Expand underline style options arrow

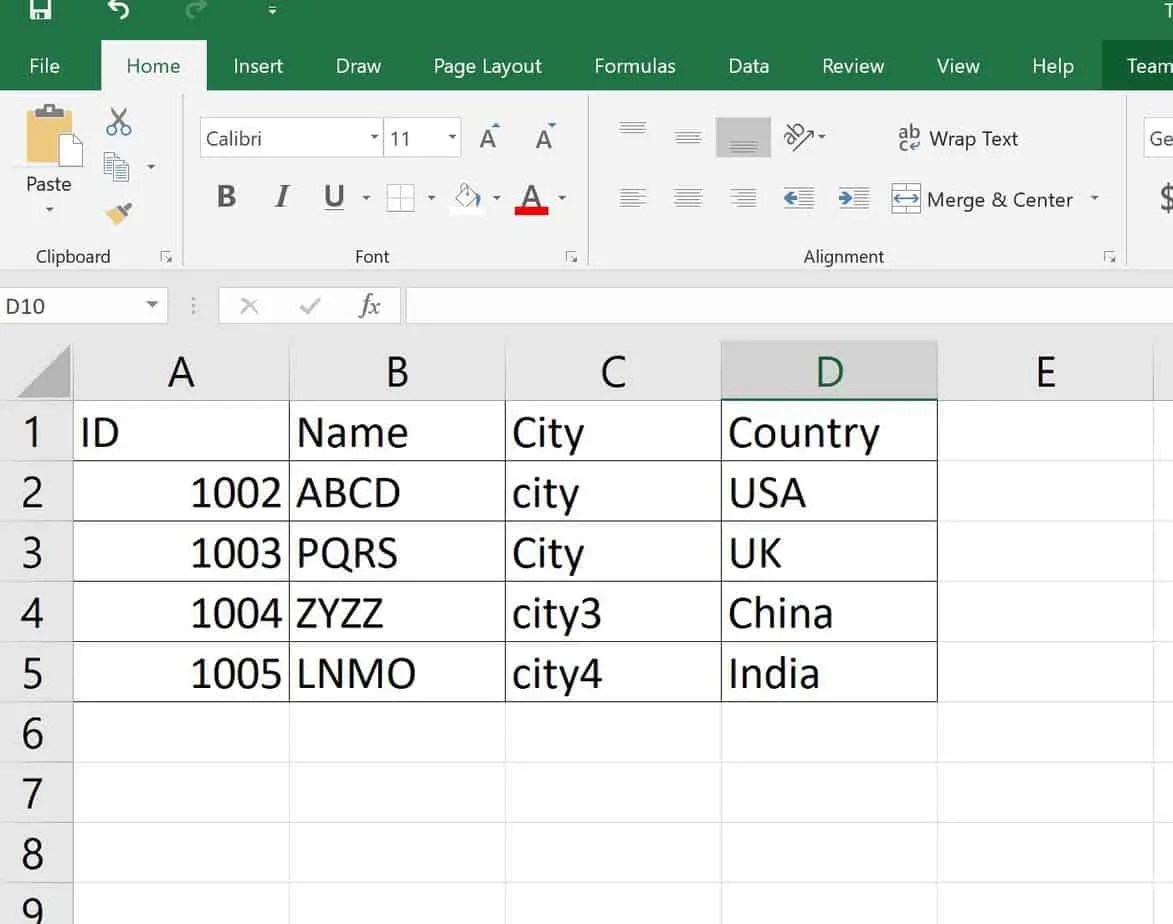[x=366, y=198]
